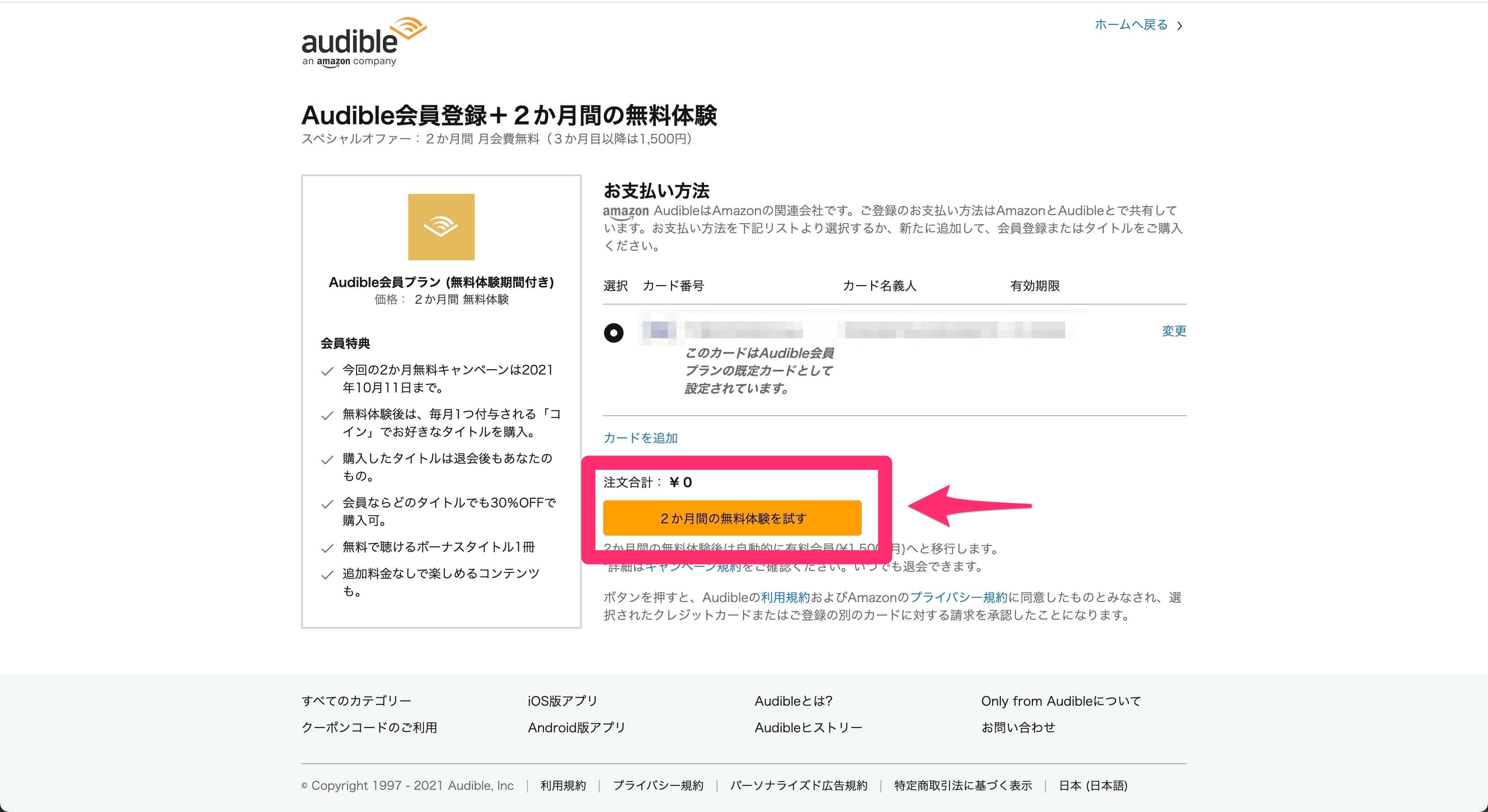This screenshot has height=812, width=1488.
Task: Open すべてのカテゴリー footer link
Action: tap(356, 700)
